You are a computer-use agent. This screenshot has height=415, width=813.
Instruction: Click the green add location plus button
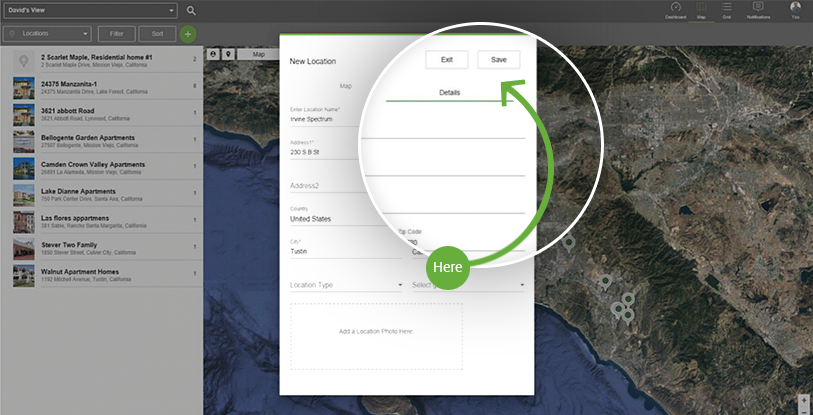pyautogui.click(x=188, y=34)
